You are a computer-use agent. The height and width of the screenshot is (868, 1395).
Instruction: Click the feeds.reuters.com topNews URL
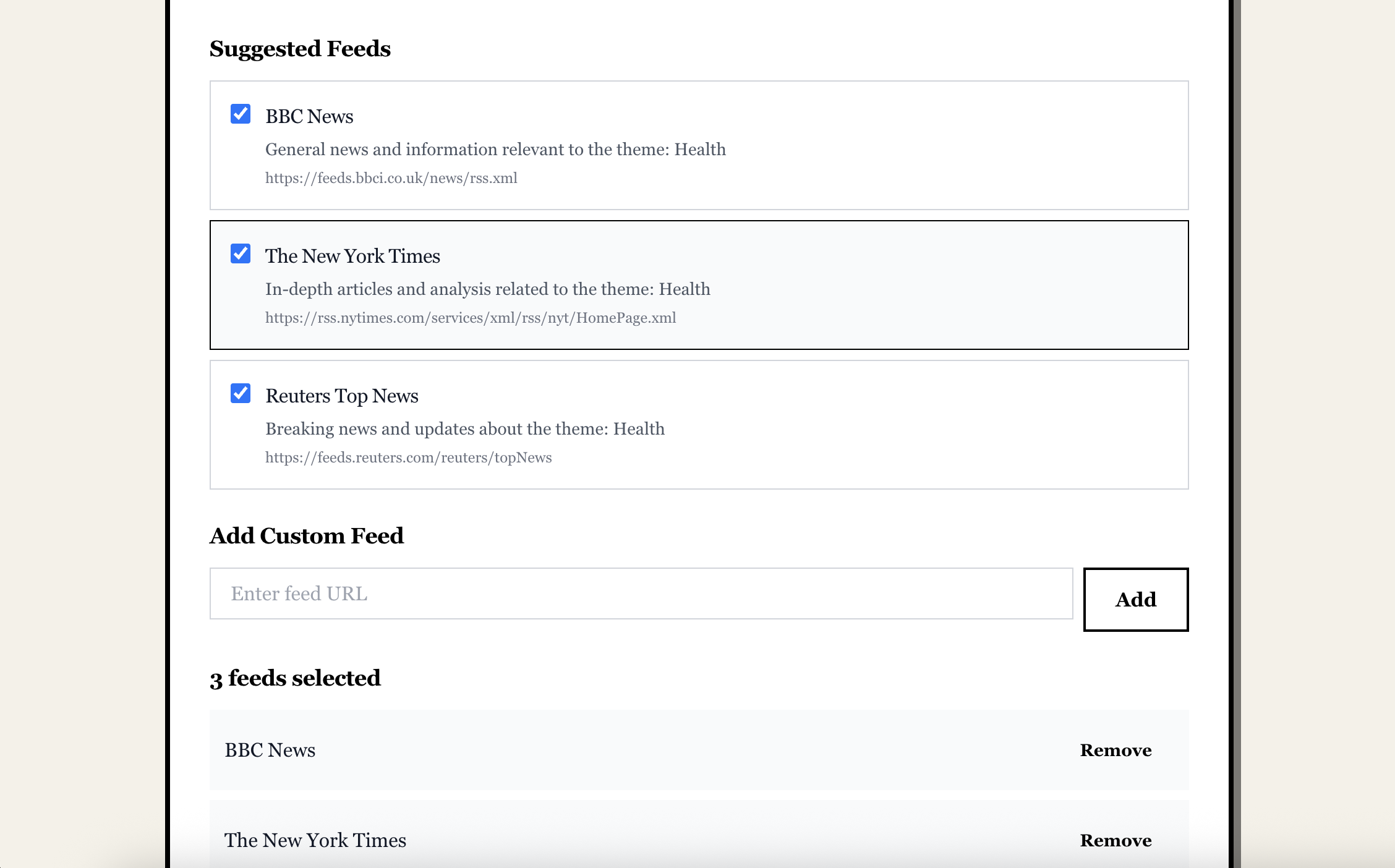click(x=408, y=457)
